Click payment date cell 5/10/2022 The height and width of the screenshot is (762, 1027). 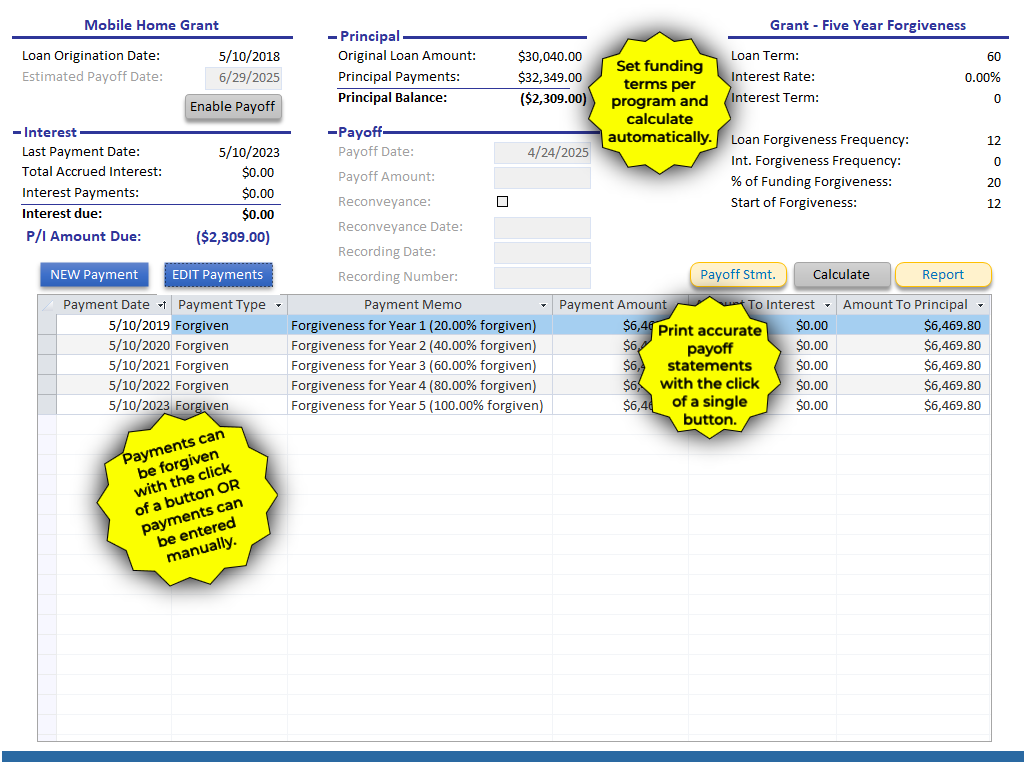115,385
